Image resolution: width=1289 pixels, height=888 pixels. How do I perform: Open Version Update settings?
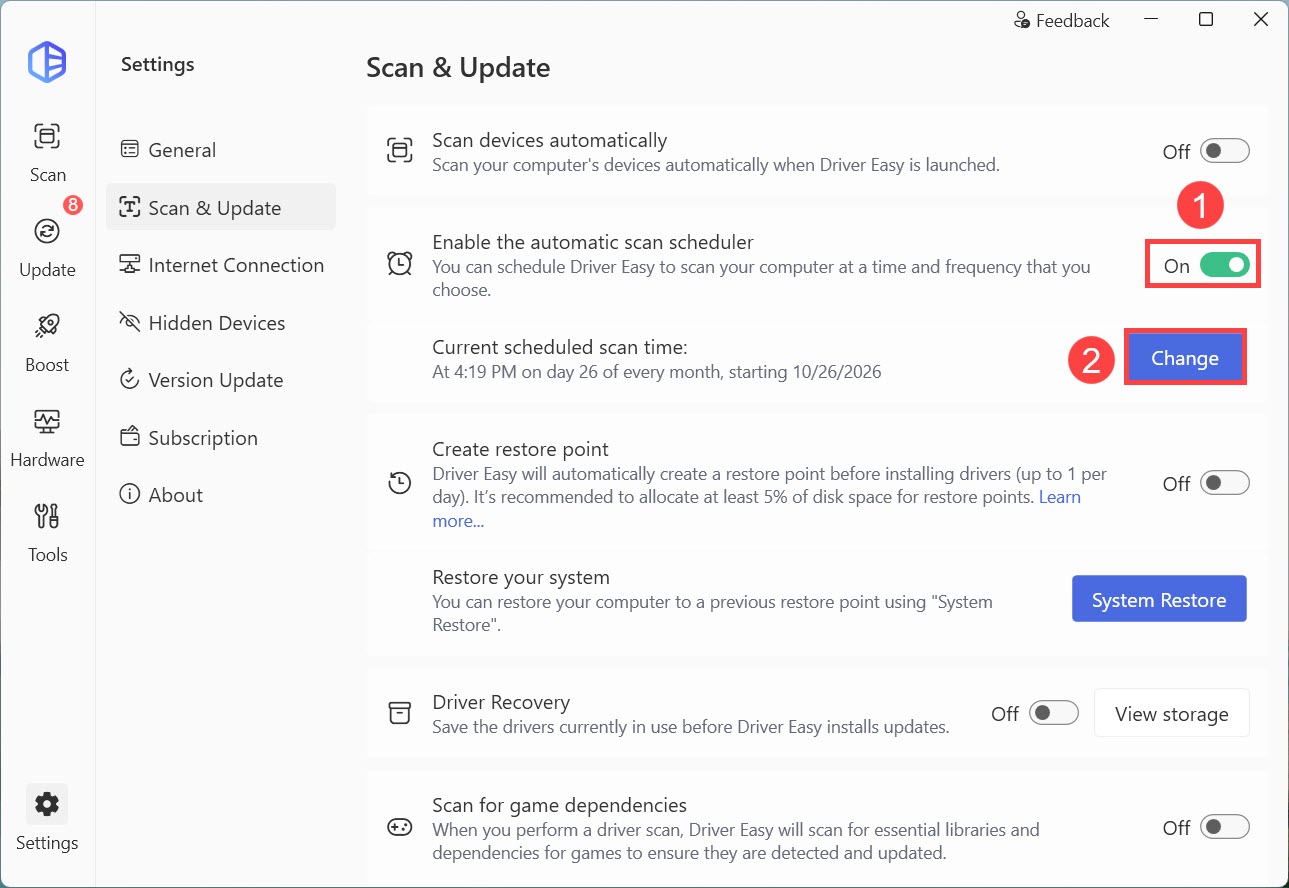(x=221, y=380)
